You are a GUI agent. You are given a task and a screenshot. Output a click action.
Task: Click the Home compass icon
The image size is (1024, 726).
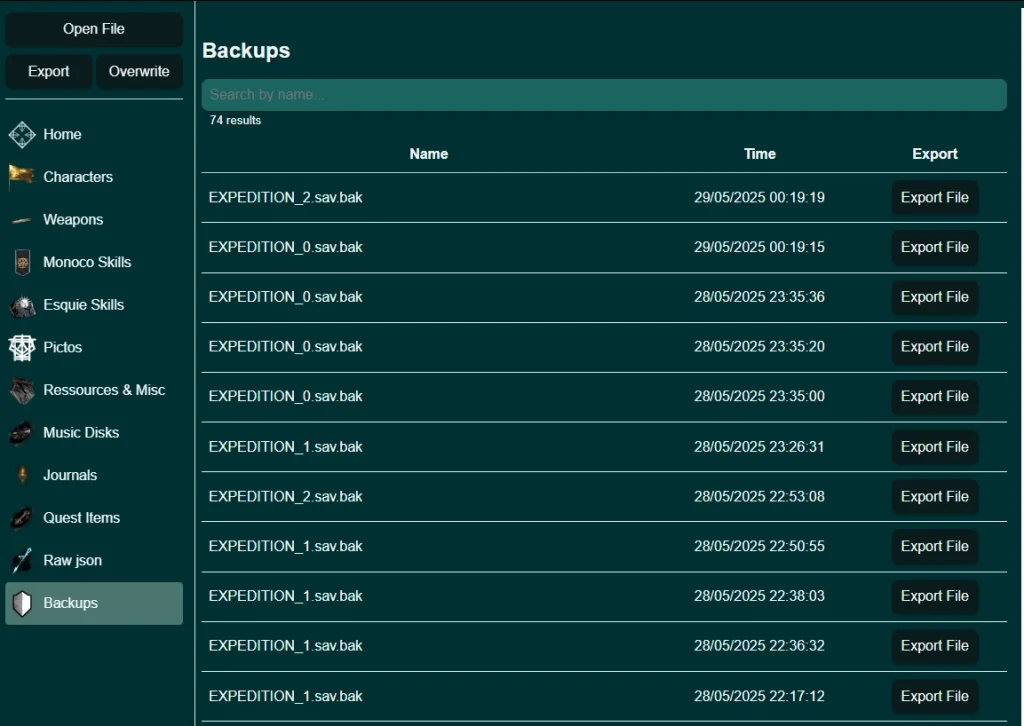pos(22,134)
